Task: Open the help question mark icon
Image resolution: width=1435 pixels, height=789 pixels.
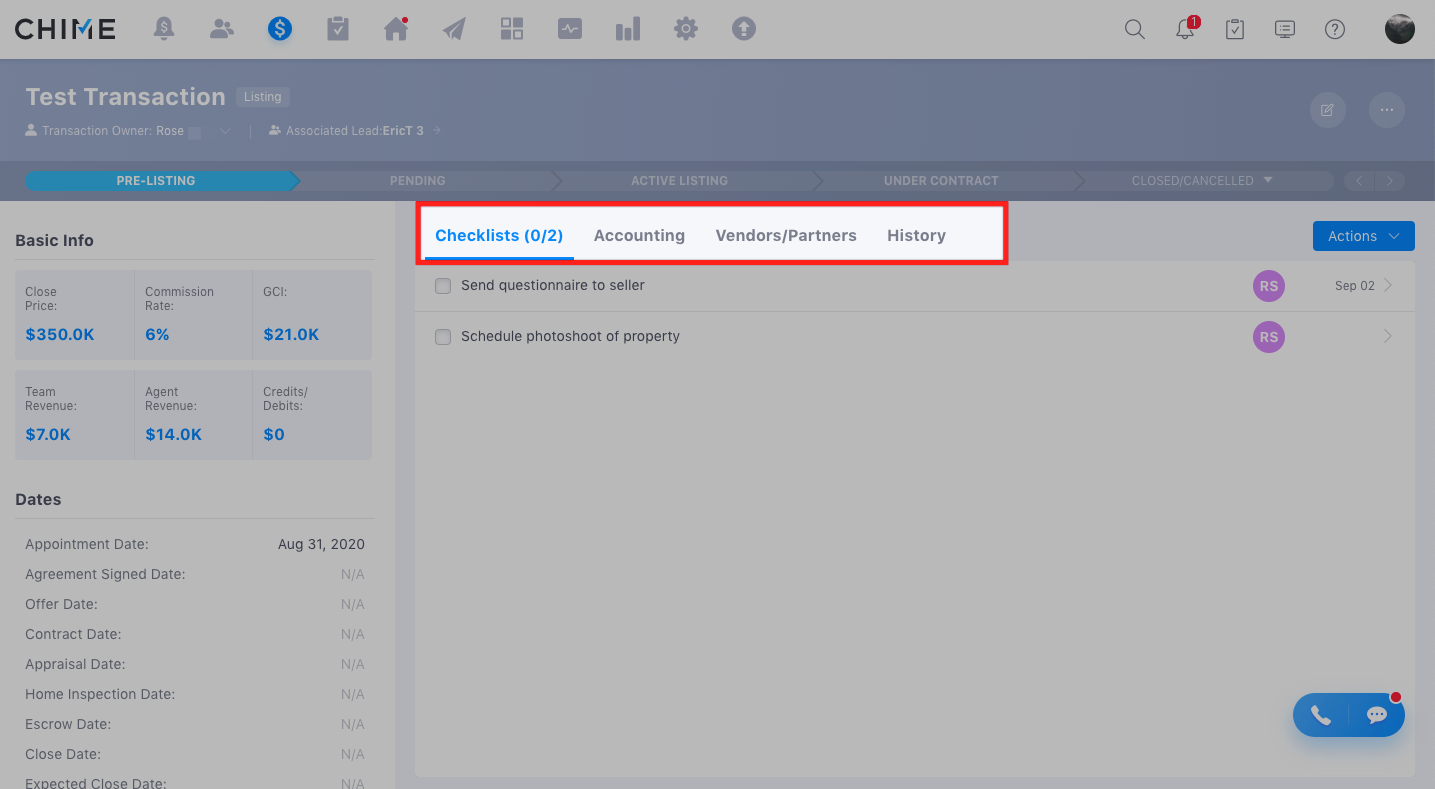Action: tap(1334, 29)
